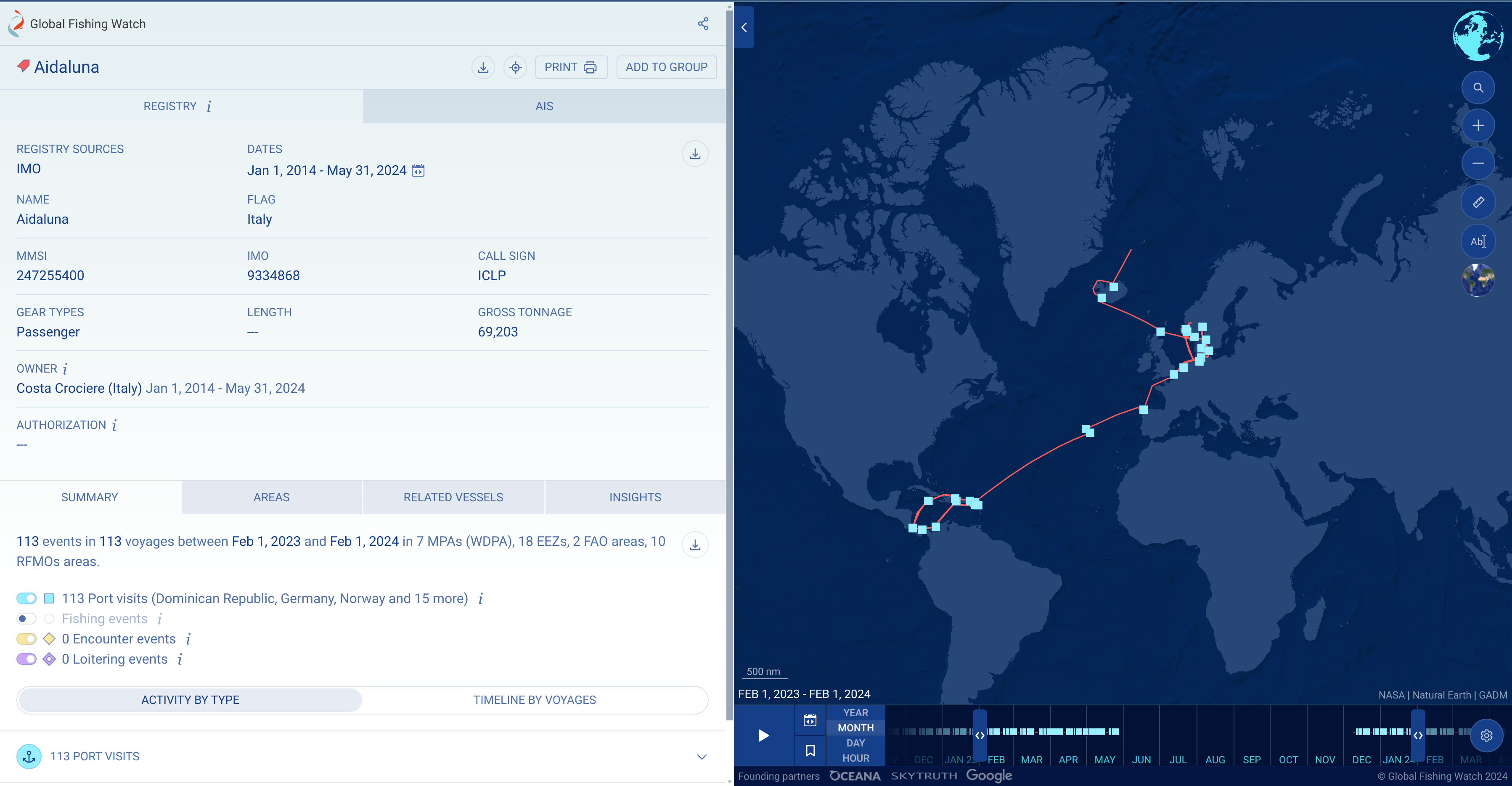Set timebar interval to Hour

(x=855, y=758)
